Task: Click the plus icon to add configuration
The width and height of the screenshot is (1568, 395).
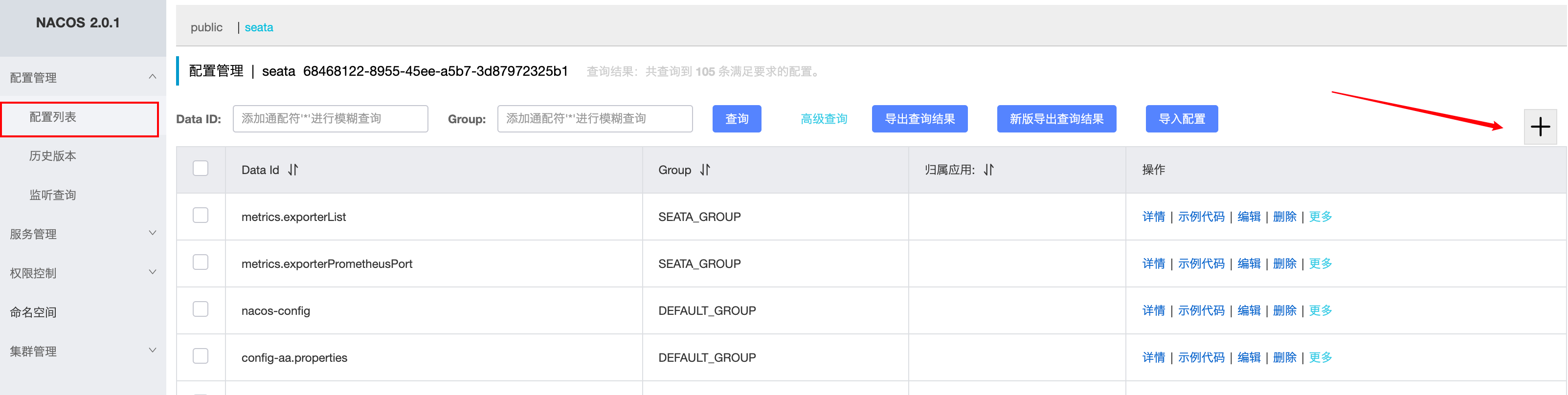Action: (x=1540, y=127)
